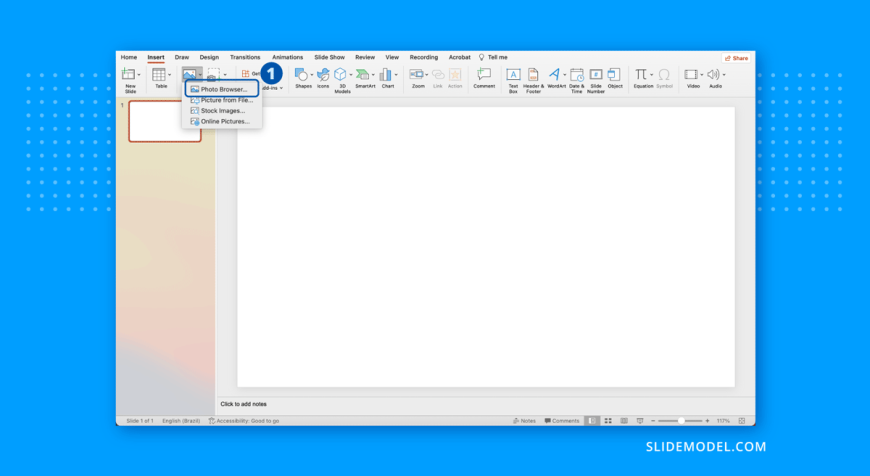Click the Share button
870x476 pixels.
click(736, 58)
